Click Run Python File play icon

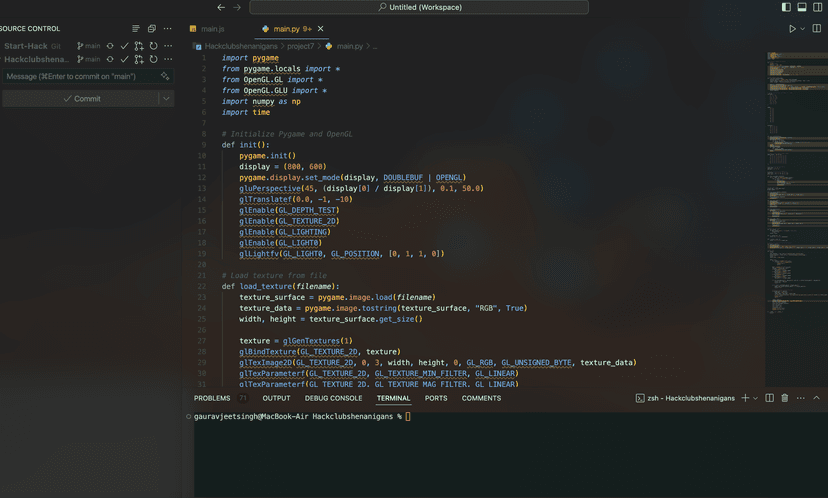792,29
